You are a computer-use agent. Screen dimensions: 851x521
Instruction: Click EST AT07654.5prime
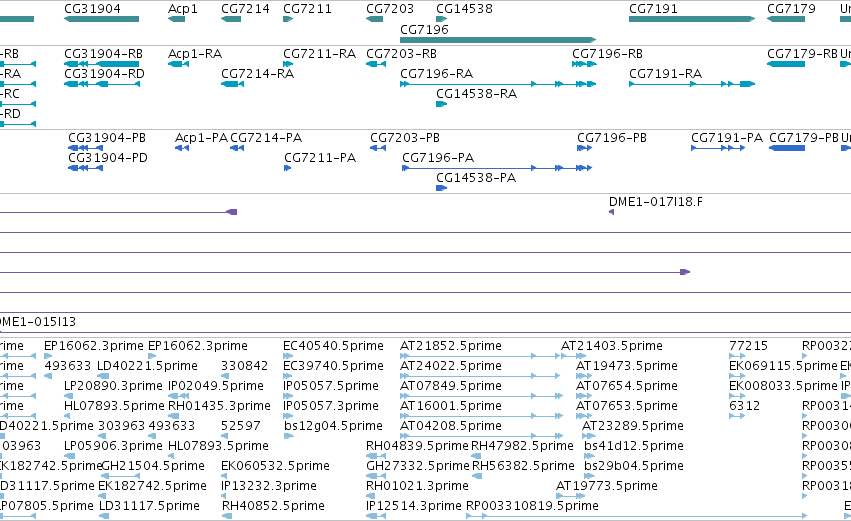coord(626,386)
